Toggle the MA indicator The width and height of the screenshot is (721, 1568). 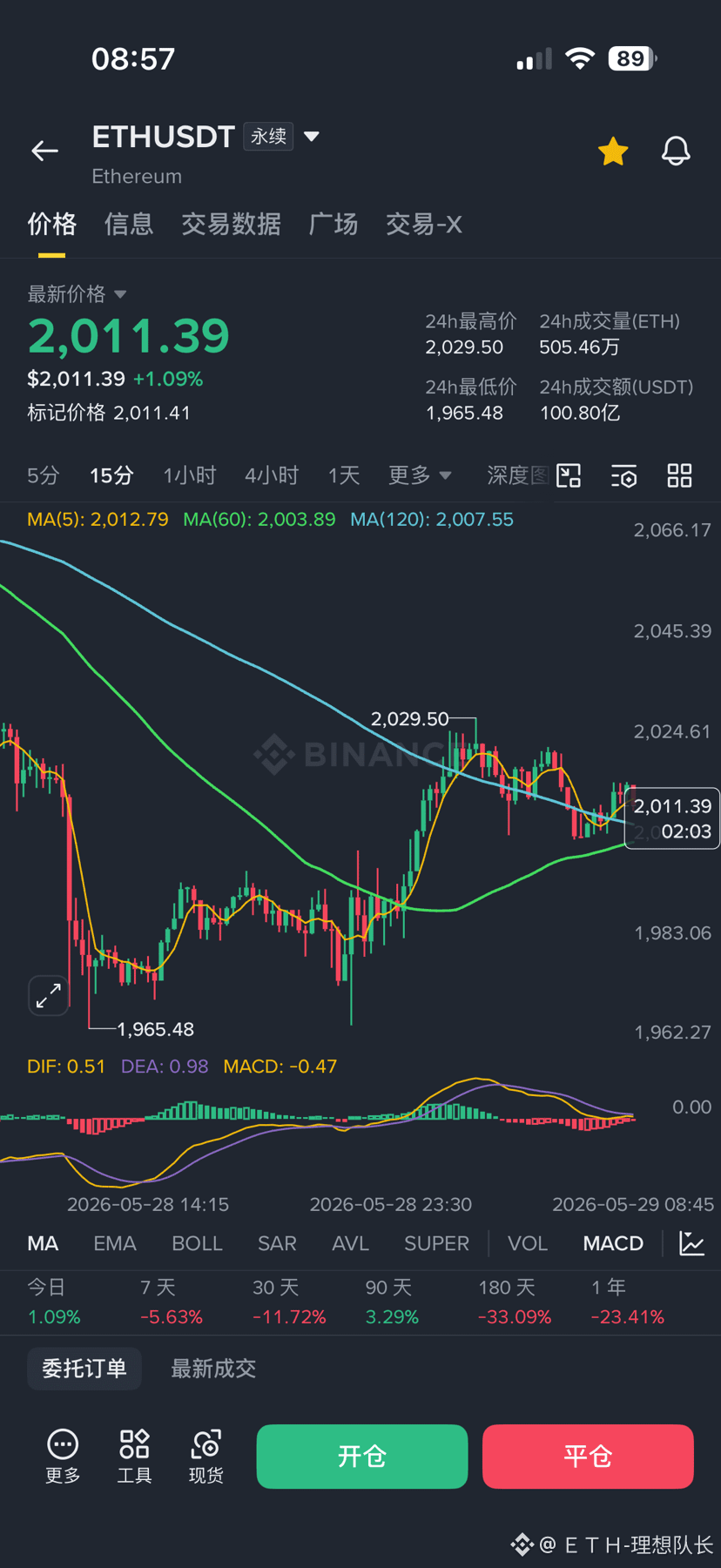pyautogui.click(x=43, y=1243)
